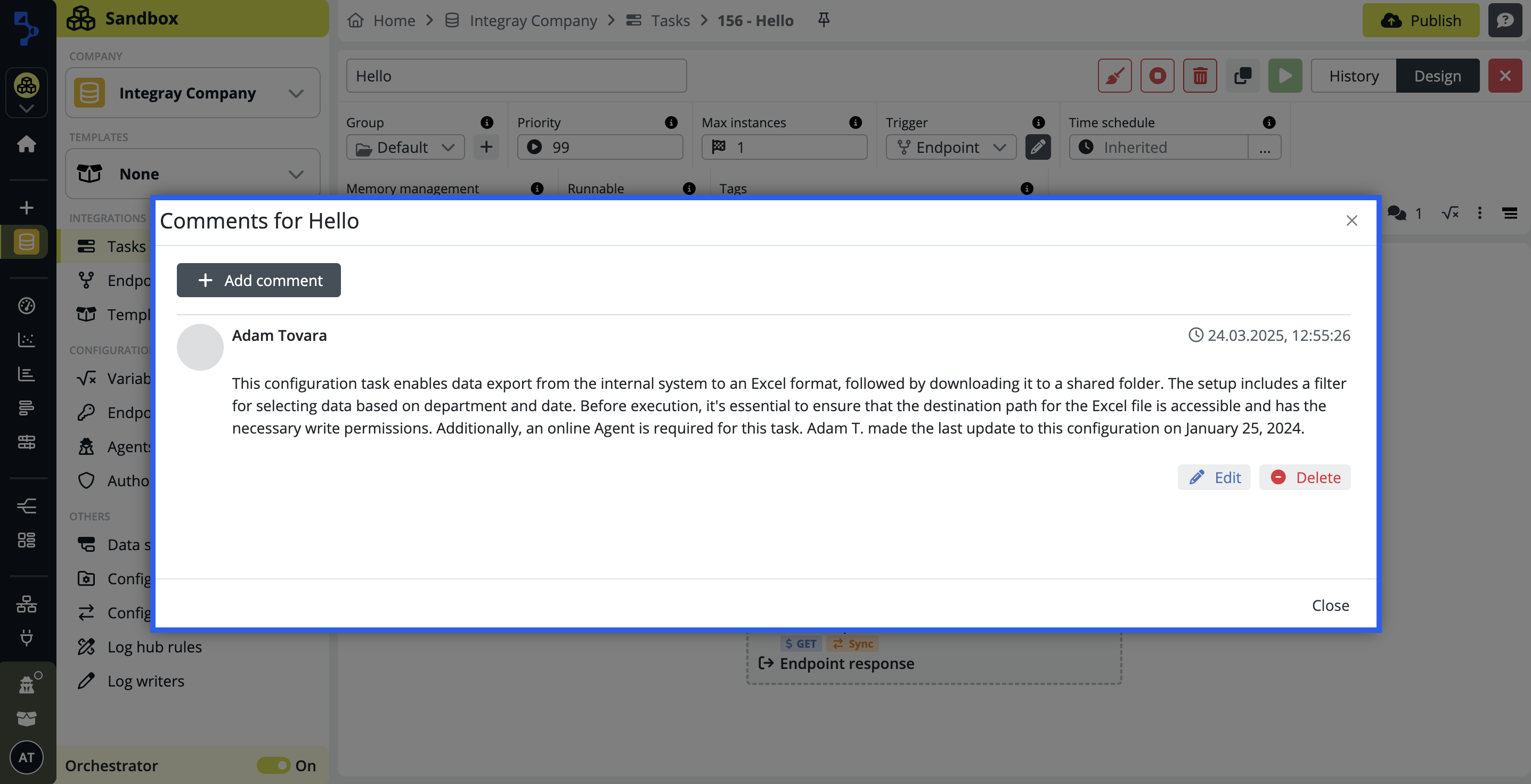Open comments bubble icon in toolbar

(1397, 213)
